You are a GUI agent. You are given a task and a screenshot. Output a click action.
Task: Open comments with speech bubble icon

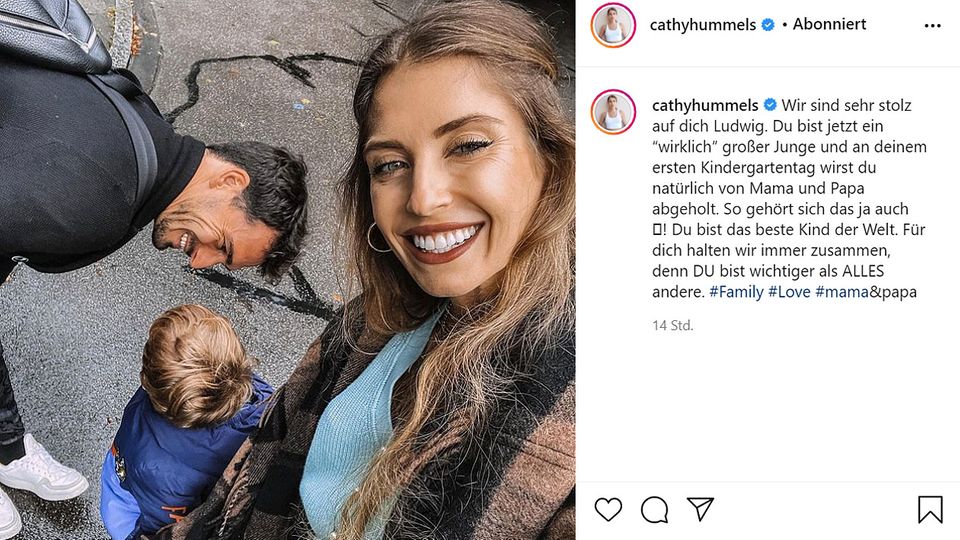point(654,509)
